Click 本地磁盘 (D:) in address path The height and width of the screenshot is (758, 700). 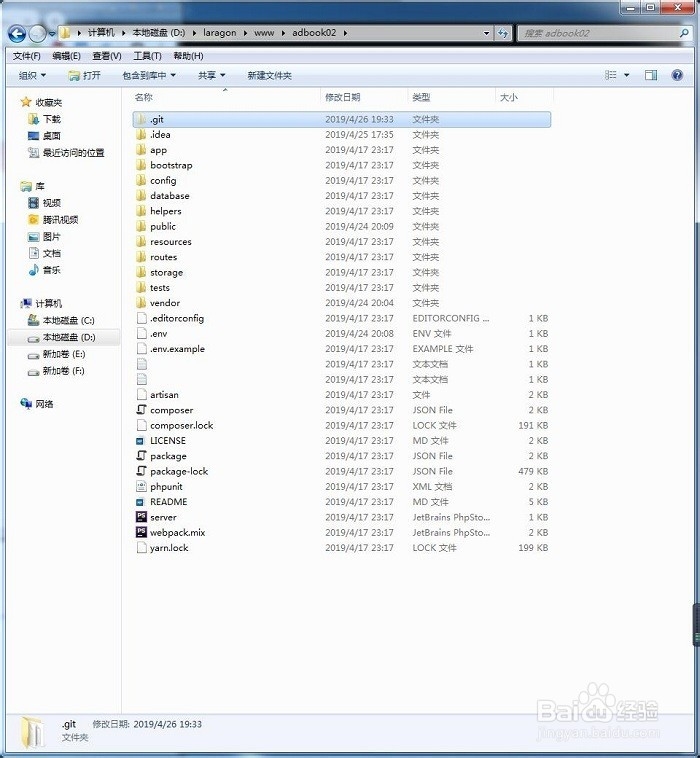159,32
